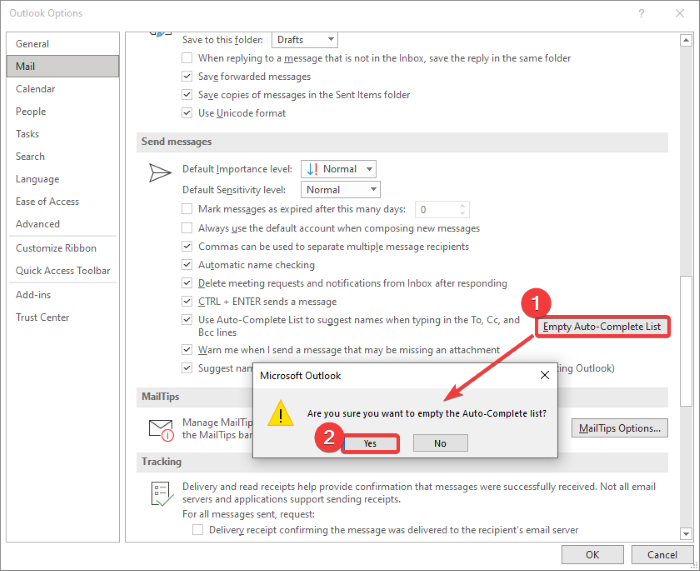Toggle Delete meeting requests after responding checkbox

(x=187, y=283)
